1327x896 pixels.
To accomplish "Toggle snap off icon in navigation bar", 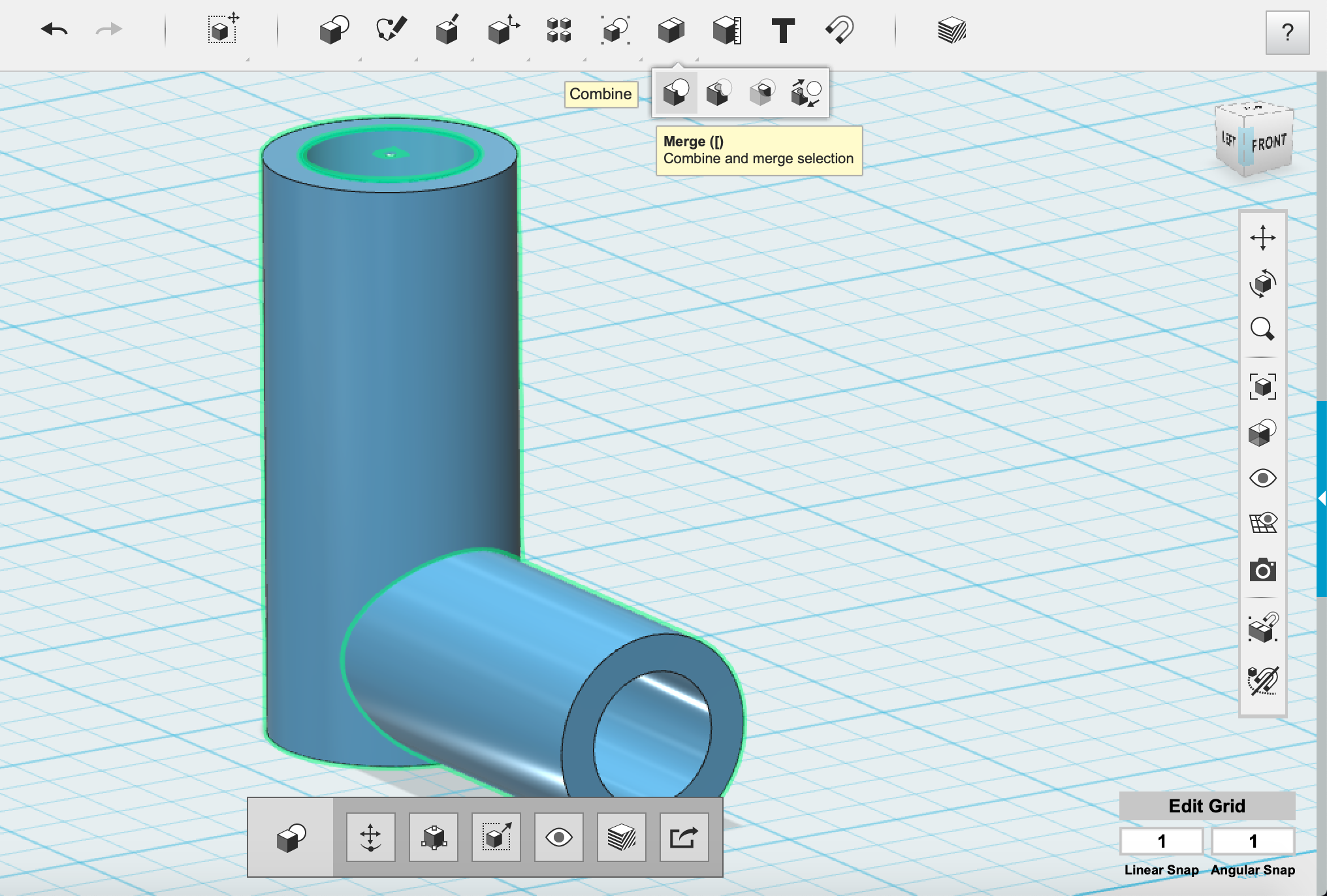I will [1262, 680].
